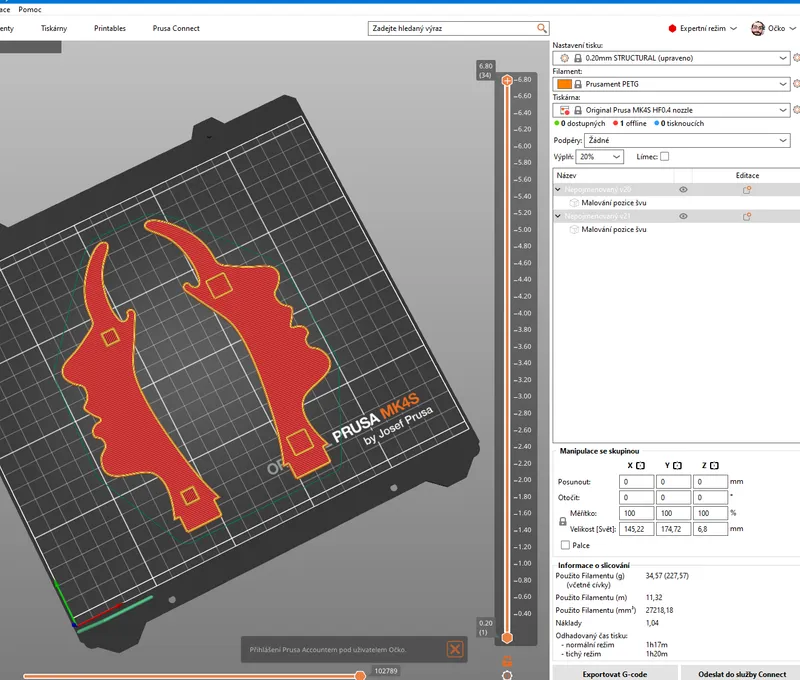Toggle visibility of Nepojmenovaný v21
The width and height of the screenshot is (800, 680).
click(683, 216)
